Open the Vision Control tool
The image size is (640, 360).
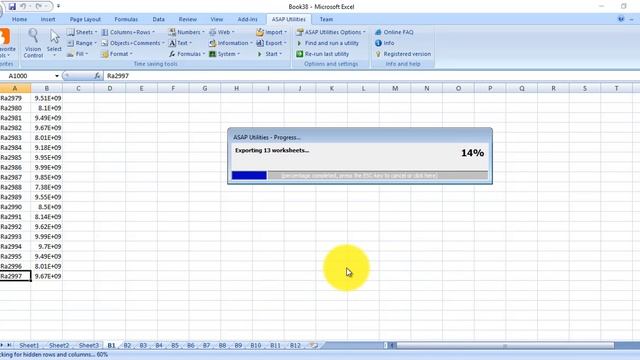click(x=33, y=43)
